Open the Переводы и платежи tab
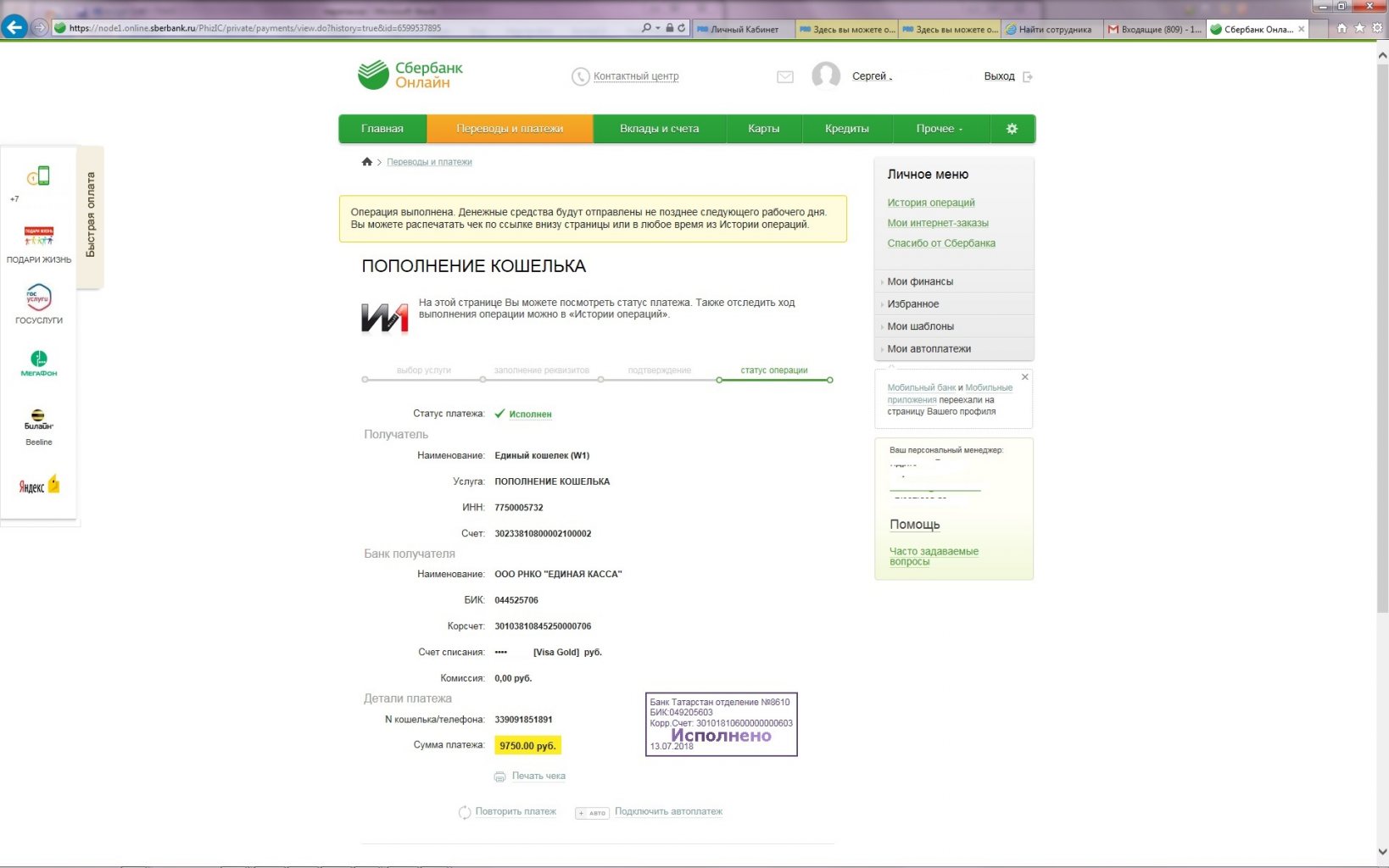This screenshot has width=1389, height=868. [510, 129]
